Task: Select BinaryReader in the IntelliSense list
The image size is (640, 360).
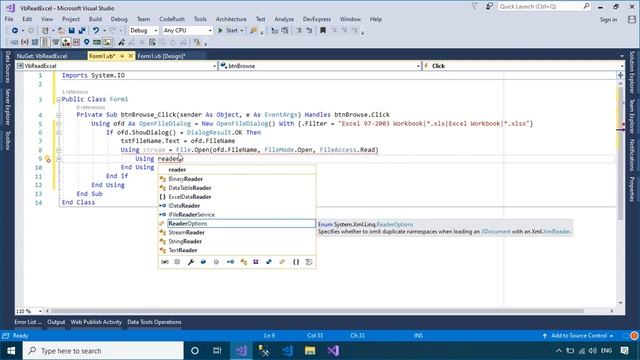Action: click(237, 179)
